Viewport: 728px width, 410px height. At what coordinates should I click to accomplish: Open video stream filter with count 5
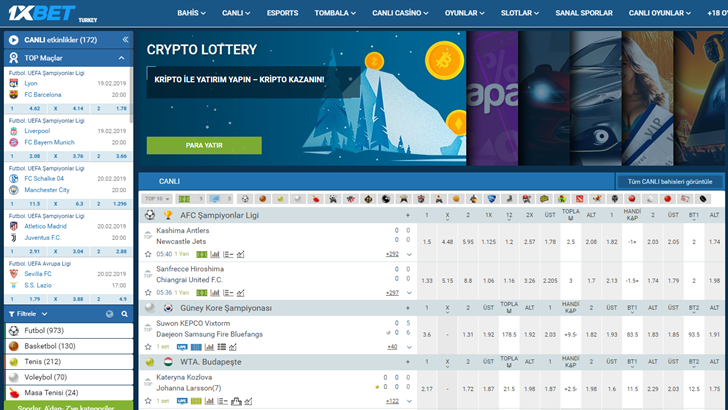tap(220, 199)
